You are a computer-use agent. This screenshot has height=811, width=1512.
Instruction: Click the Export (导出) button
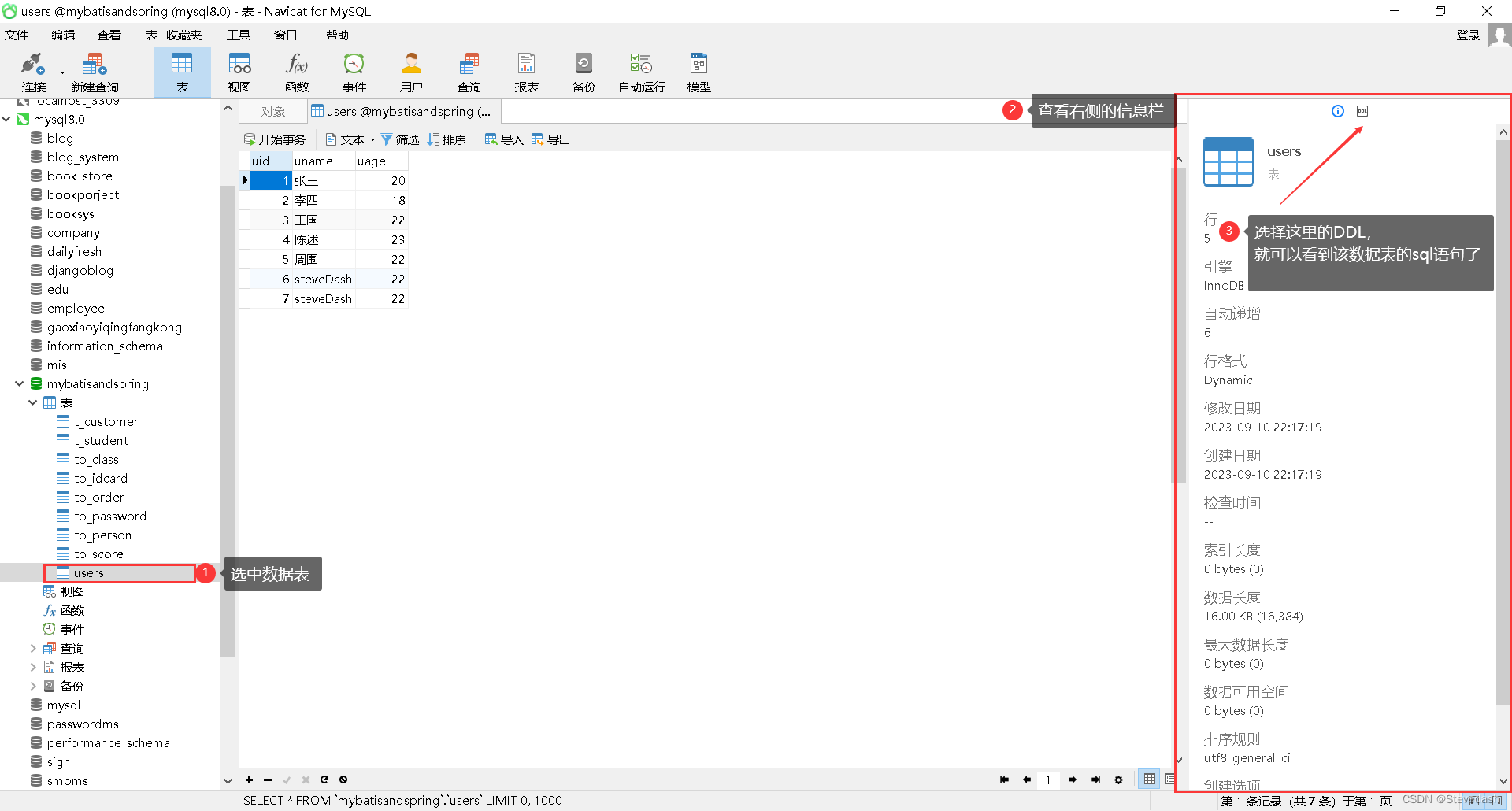[x=550, y=139]
